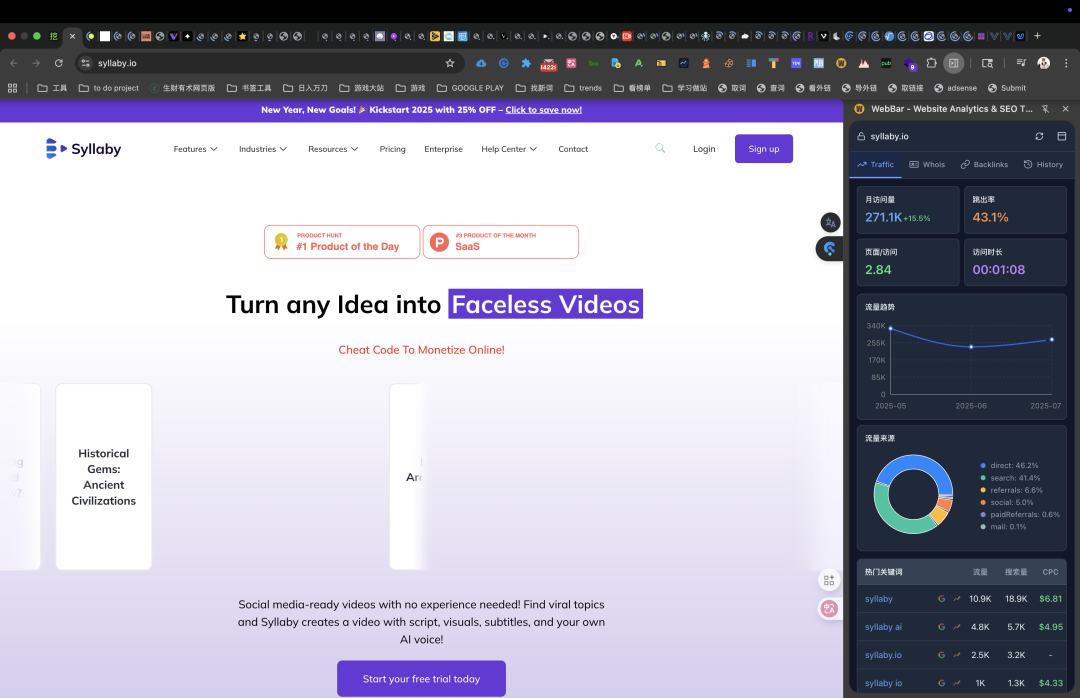
Task: Click the WebBar panel layout icon
Action: point(1061,136)
